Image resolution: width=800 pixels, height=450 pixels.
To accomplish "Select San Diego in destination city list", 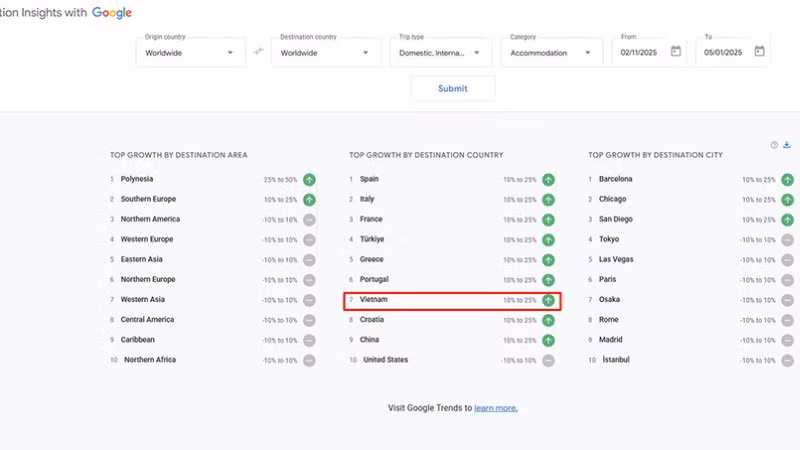I will tap(615, 220).
